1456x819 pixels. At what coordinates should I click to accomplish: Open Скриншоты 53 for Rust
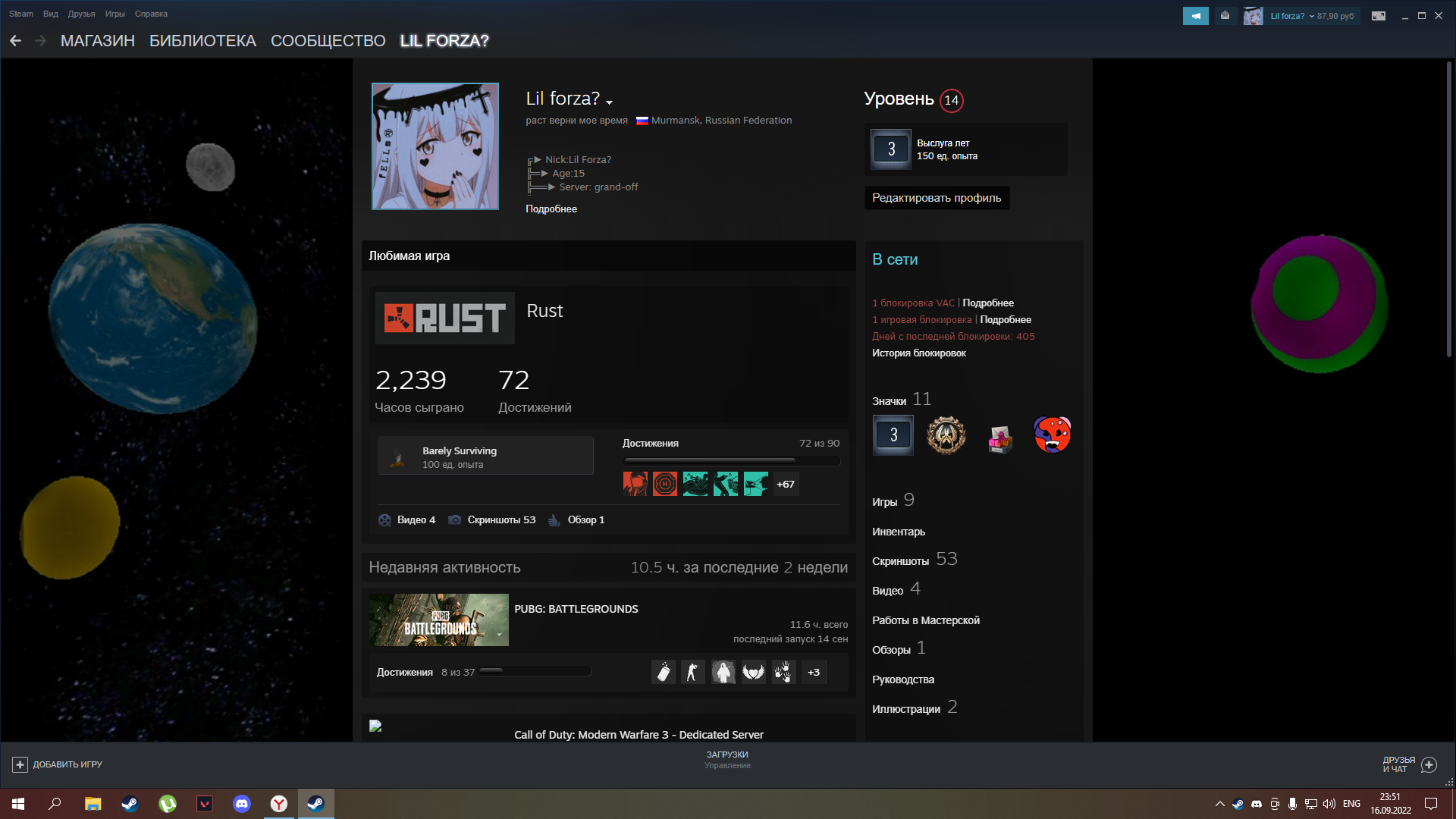pos(492,520)
